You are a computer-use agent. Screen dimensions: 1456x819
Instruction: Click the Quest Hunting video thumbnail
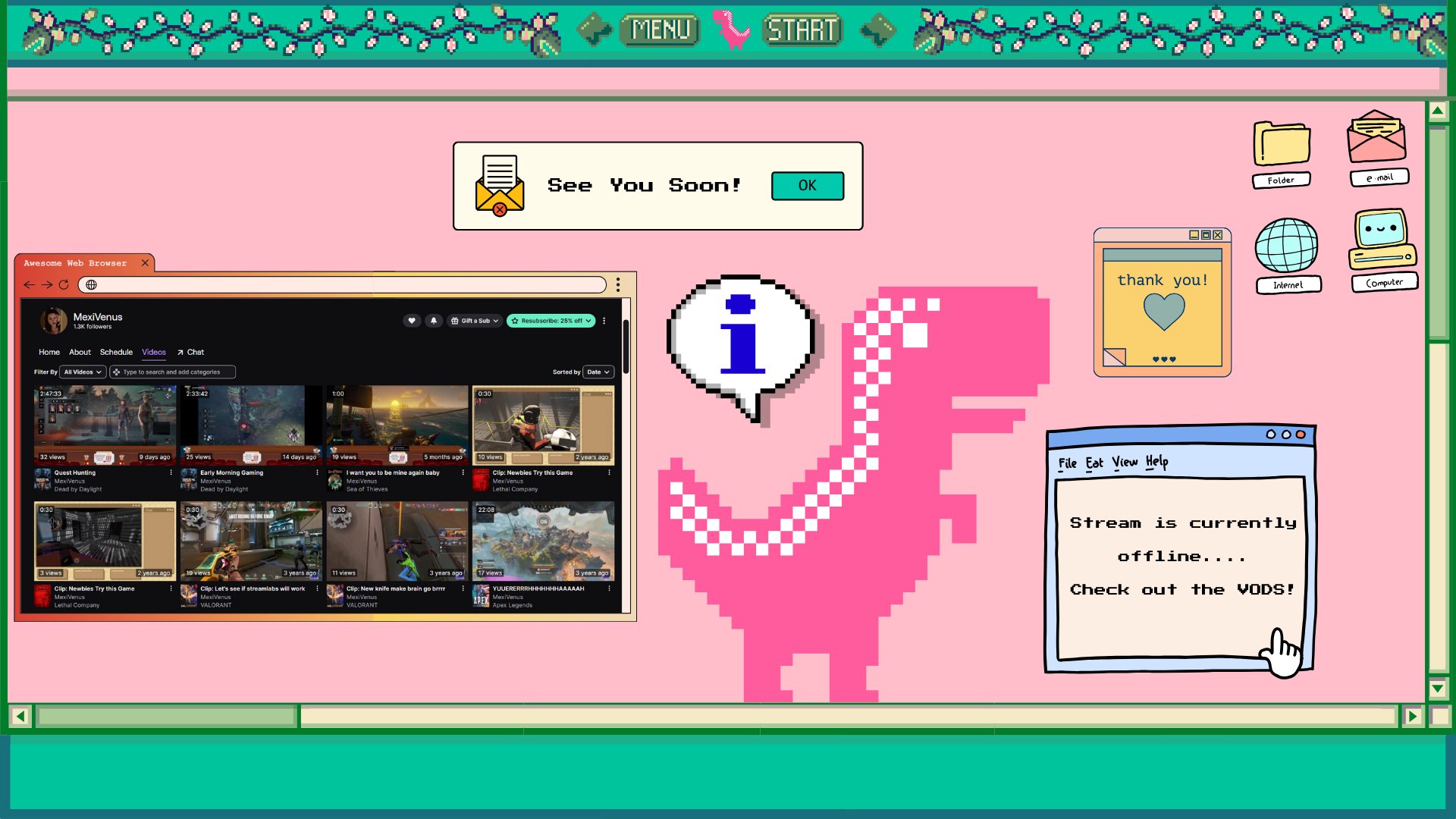coord(105,425)
